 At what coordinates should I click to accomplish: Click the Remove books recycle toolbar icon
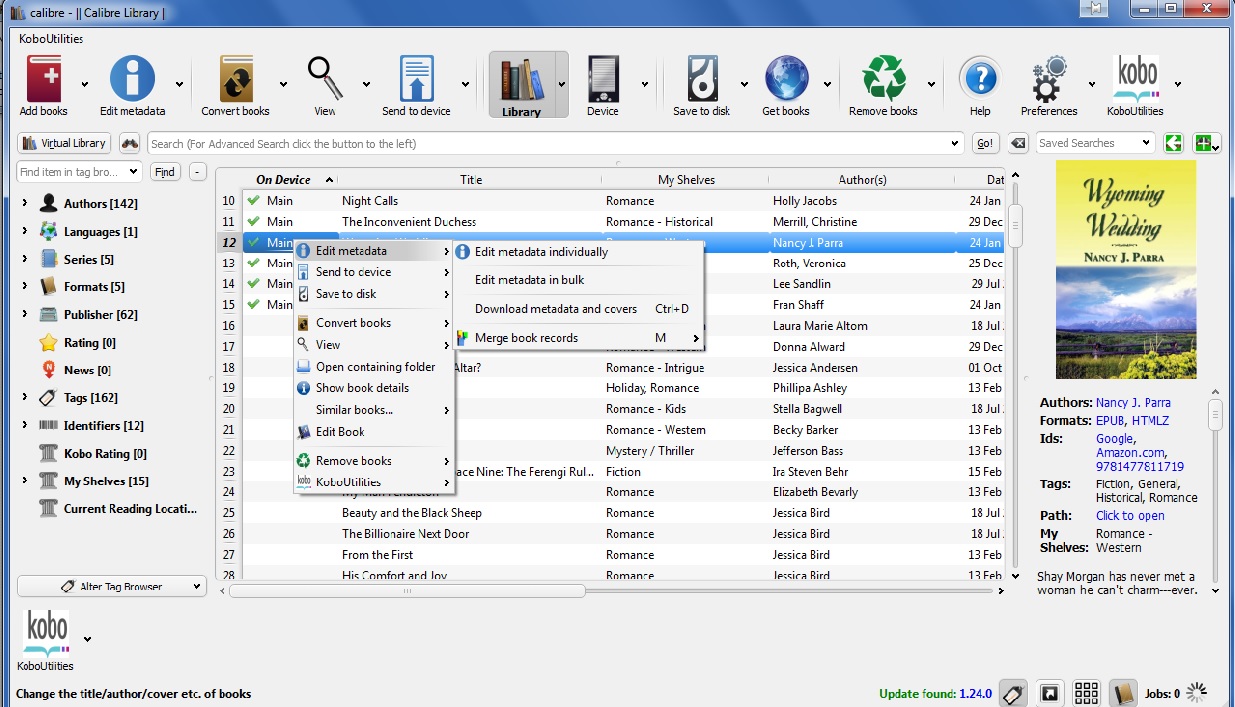coord(884,80)
